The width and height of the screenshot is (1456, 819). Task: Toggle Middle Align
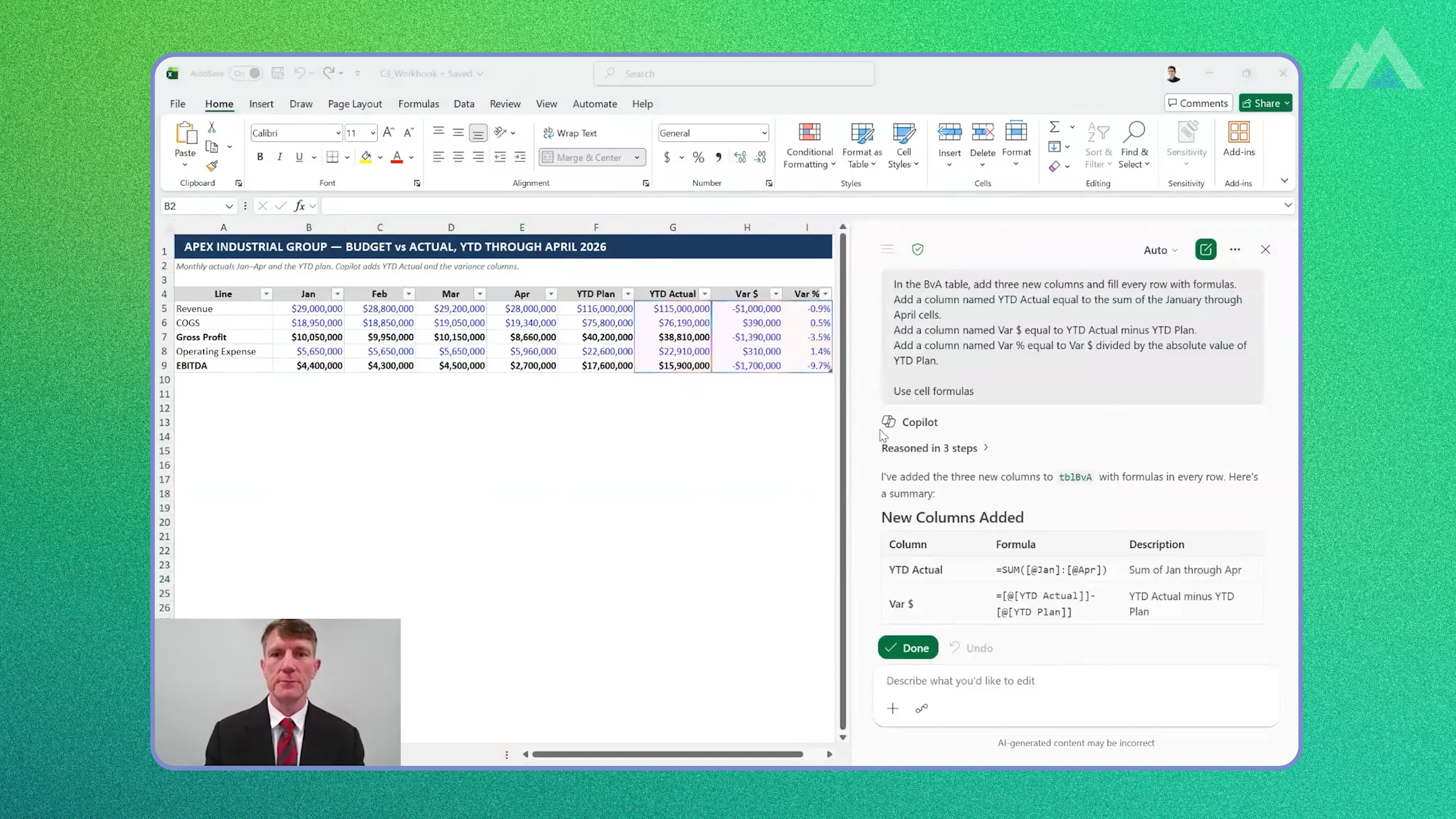(458, 133)
